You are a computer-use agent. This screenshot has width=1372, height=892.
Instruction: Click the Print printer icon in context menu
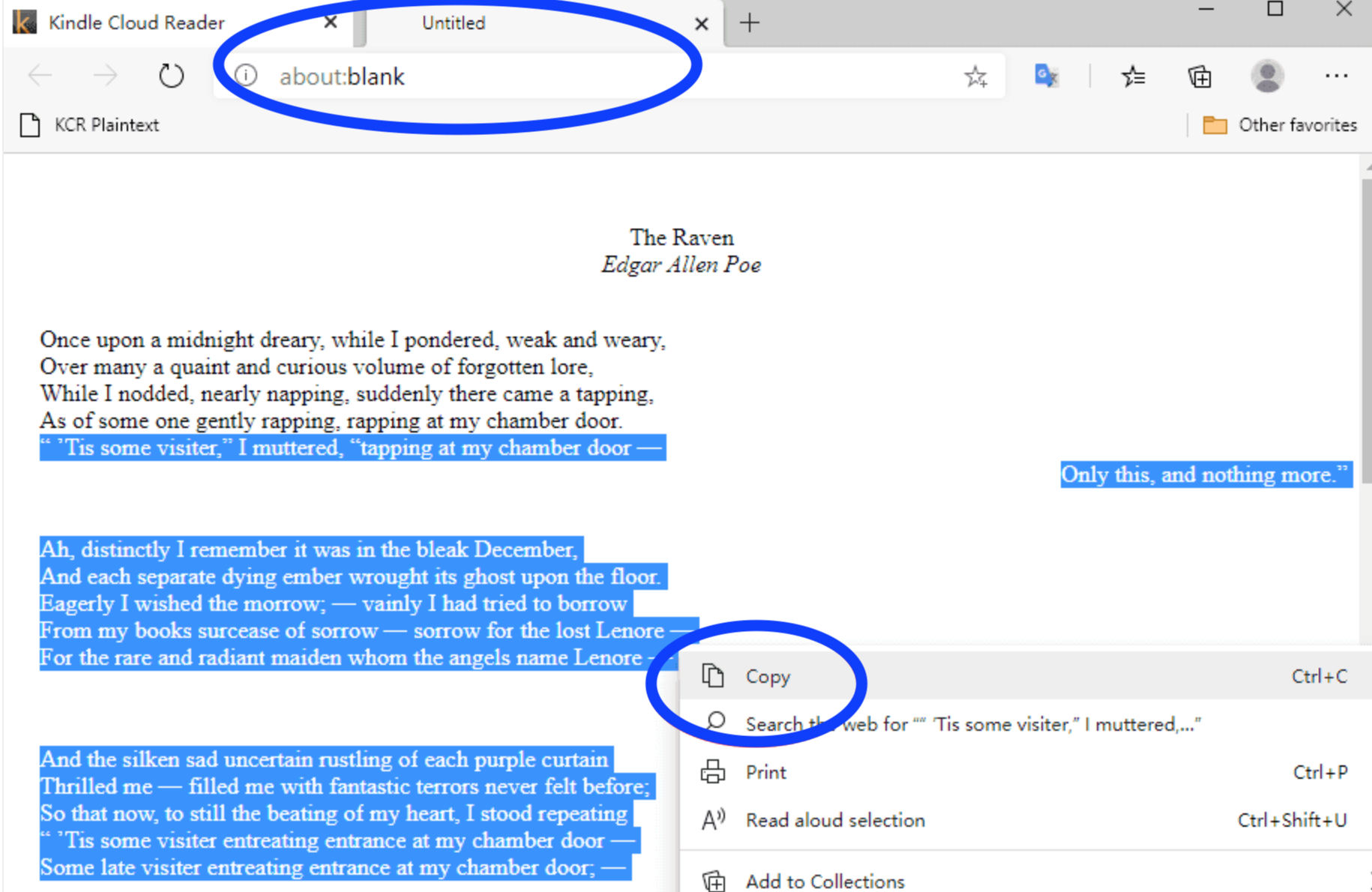[713, 772]
